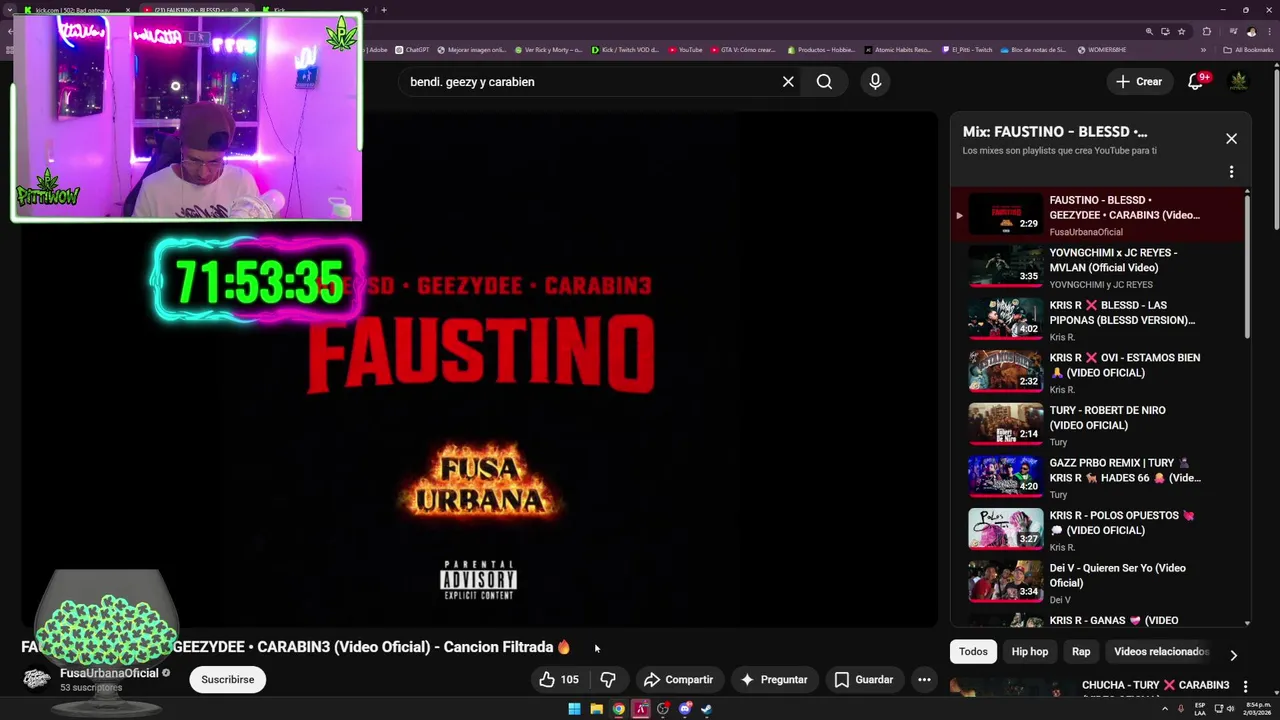Open File Explorer from taskbar
Screen dimensions: 1280x720
pos(596,709)
